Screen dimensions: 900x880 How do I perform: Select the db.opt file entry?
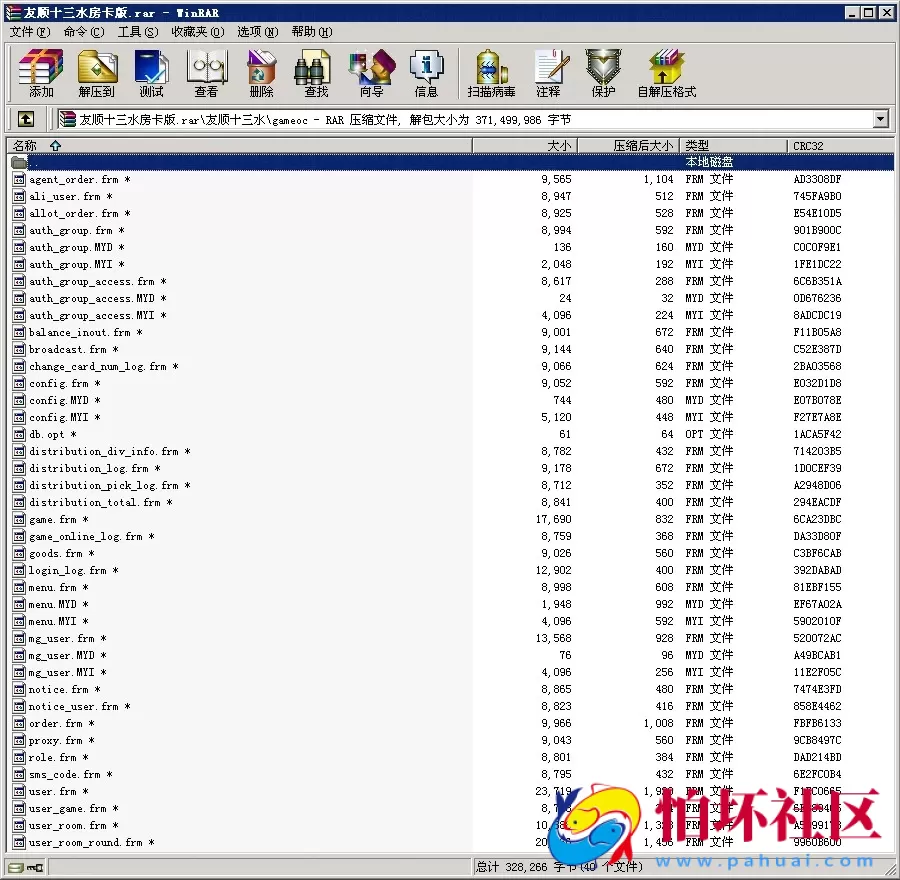[46, 434]
